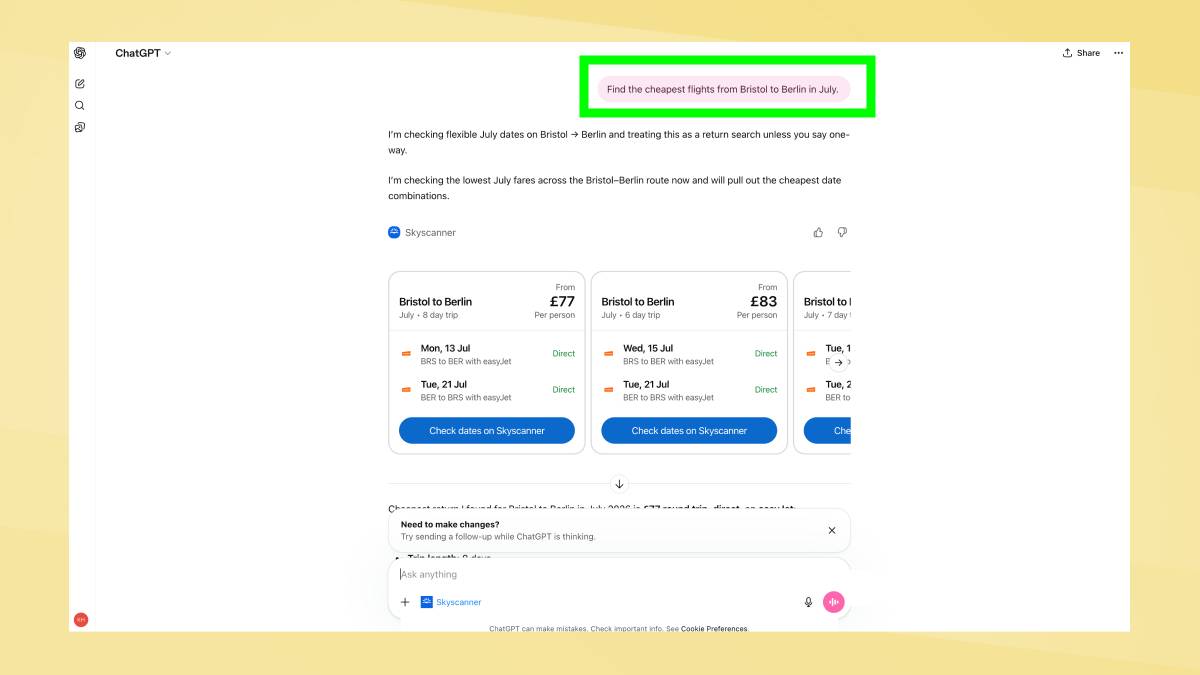Click the scroll-down arrow circle
This screenshot has width=1200, height=675.
tap(619, 484)
